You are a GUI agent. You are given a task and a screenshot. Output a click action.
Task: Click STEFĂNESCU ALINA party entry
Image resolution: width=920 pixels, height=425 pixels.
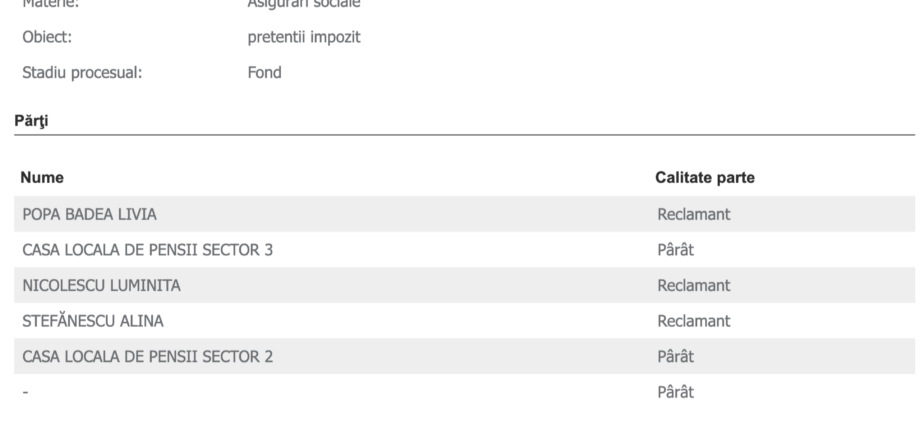click(x=93, y=321)
